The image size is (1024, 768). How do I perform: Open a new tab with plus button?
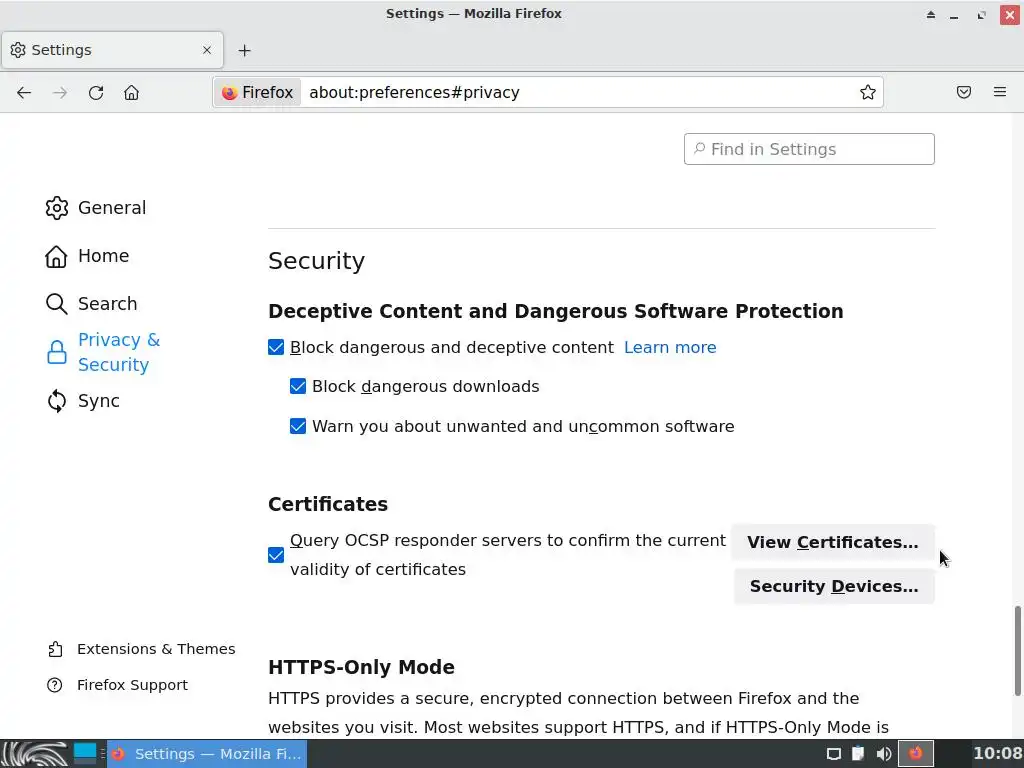(245, 50)
